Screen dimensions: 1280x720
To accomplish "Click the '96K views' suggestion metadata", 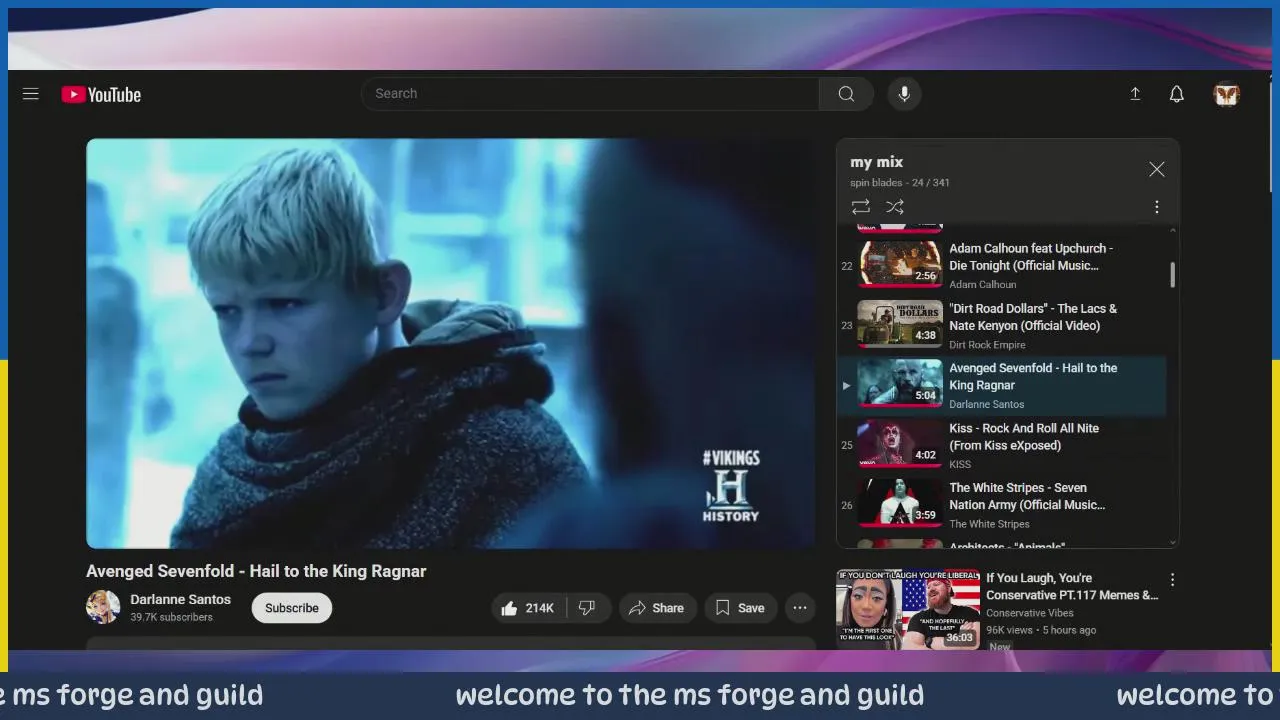I will tap(1009, 630).
